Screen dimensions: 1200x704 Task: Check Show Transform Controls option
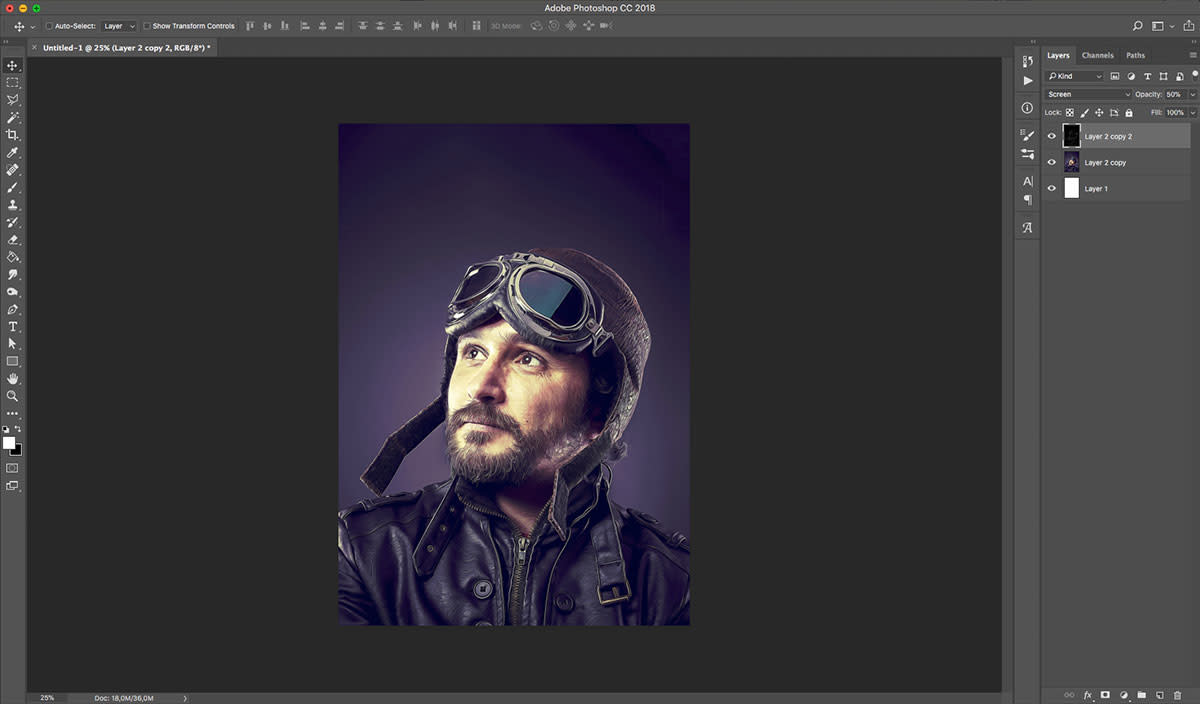pyautogui.click(x=147, y=26)
